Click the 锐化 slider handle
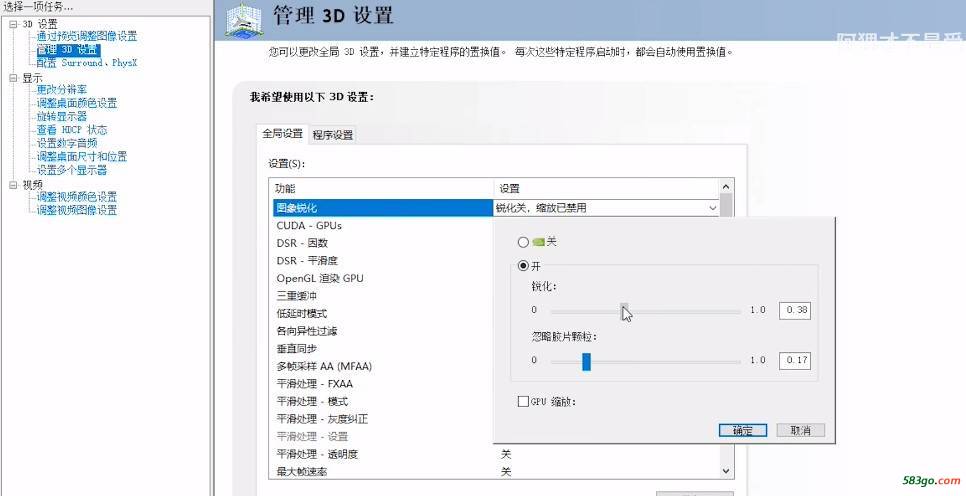Screen dimensions: 966x496 (x=624, y=311)
